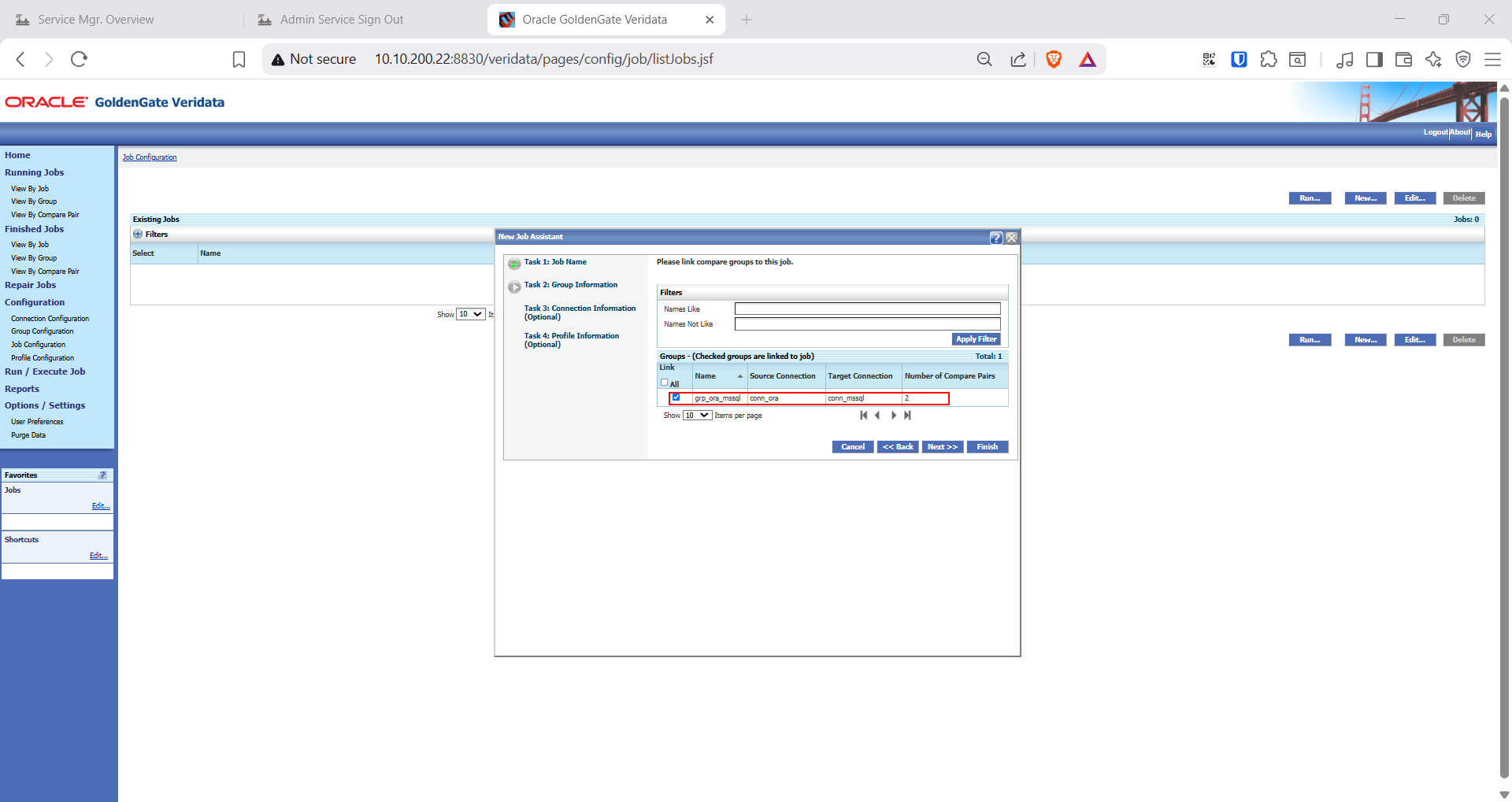Click the Logout link
1512x802 pixels.
coord(1435,132)
